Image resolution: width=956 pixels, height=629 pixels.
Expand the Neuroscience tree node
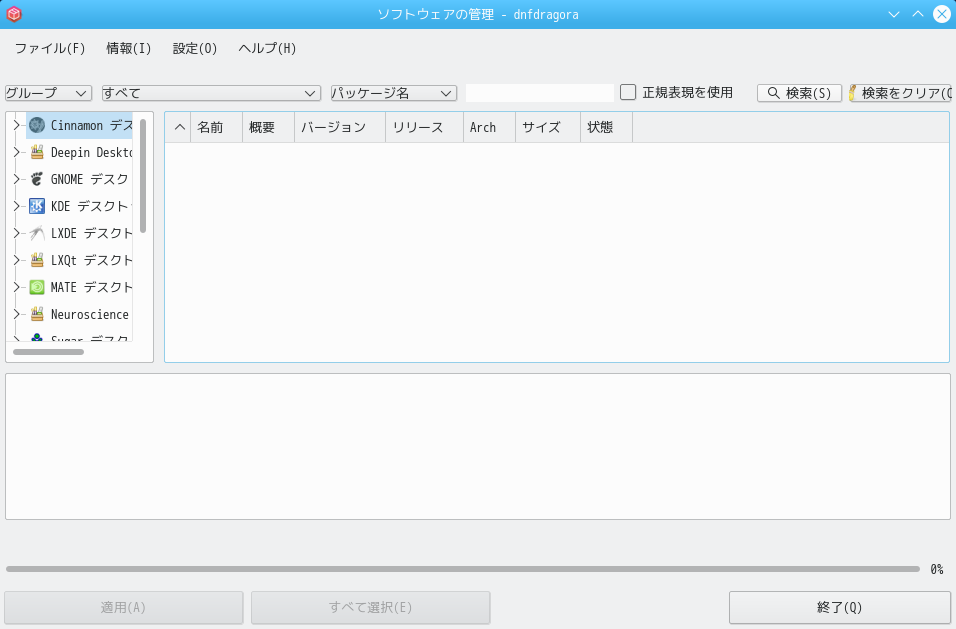coord(17,314)
